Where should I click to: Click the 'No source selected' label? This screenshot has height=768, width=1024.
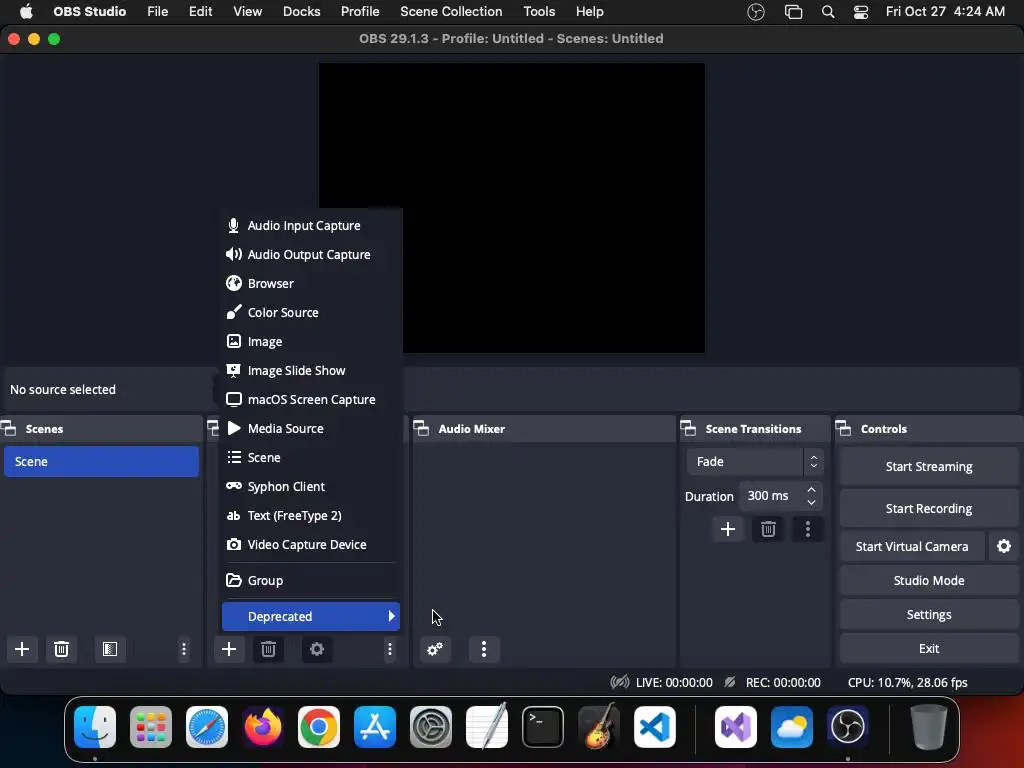pos(63,389)
